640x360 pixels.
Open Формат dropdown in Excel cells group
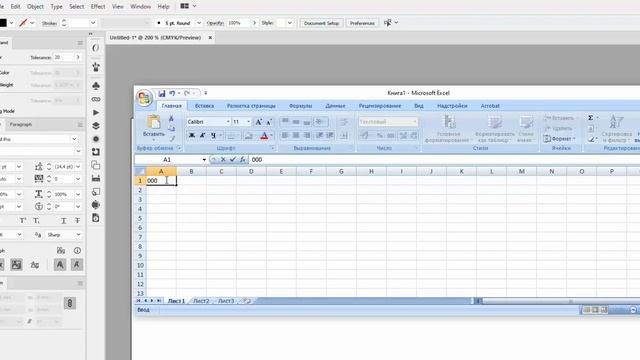(x=560, y=139)
